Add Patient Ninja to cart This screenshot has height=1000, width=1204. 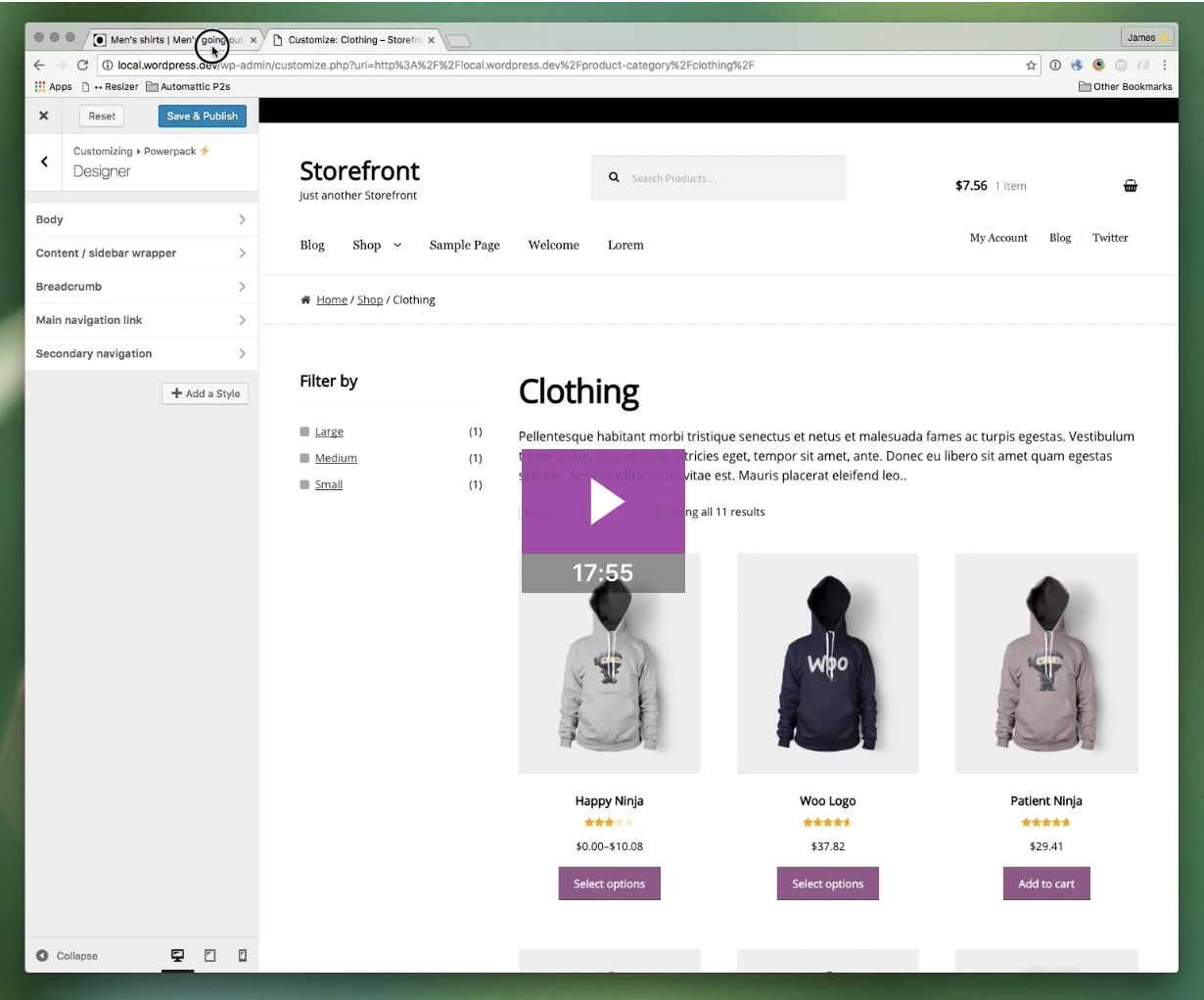[x=1046, y=884]
